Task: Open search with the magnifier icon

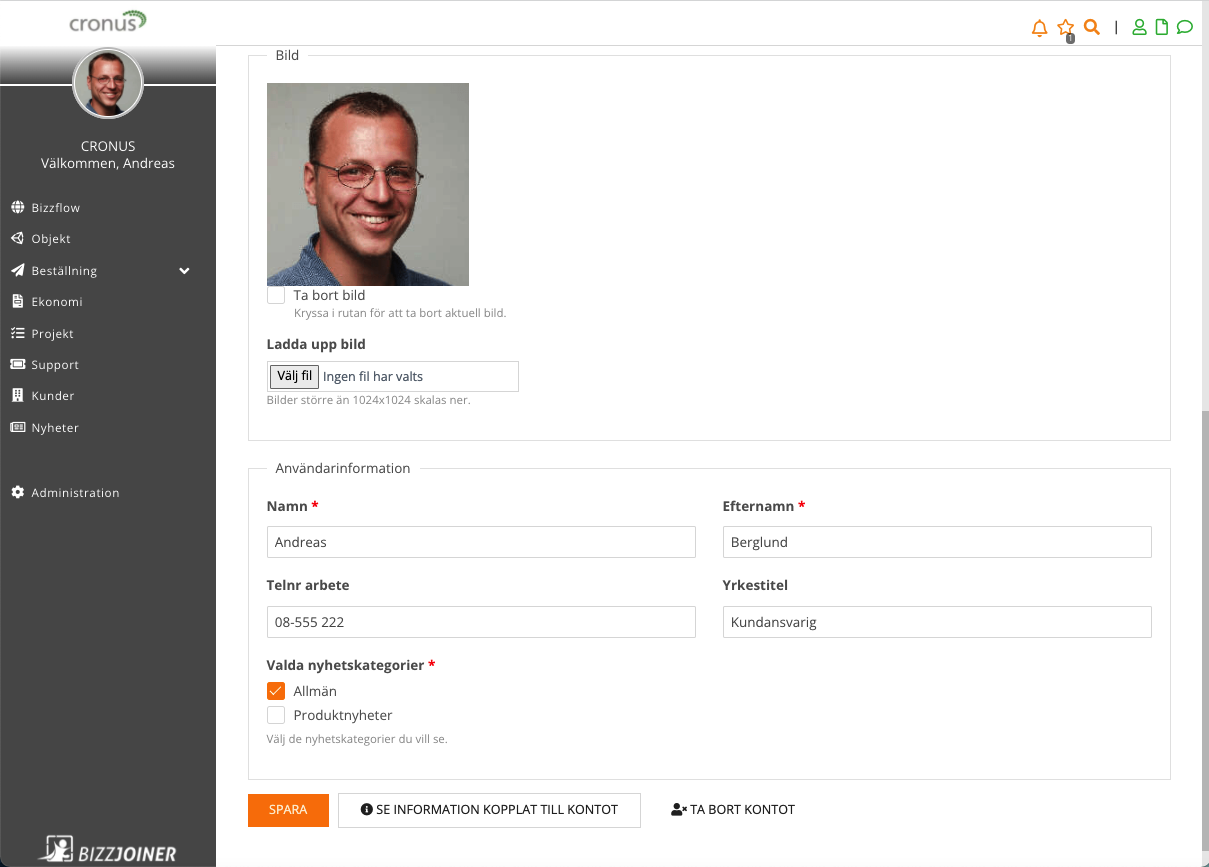Action: pos(1091,27)
